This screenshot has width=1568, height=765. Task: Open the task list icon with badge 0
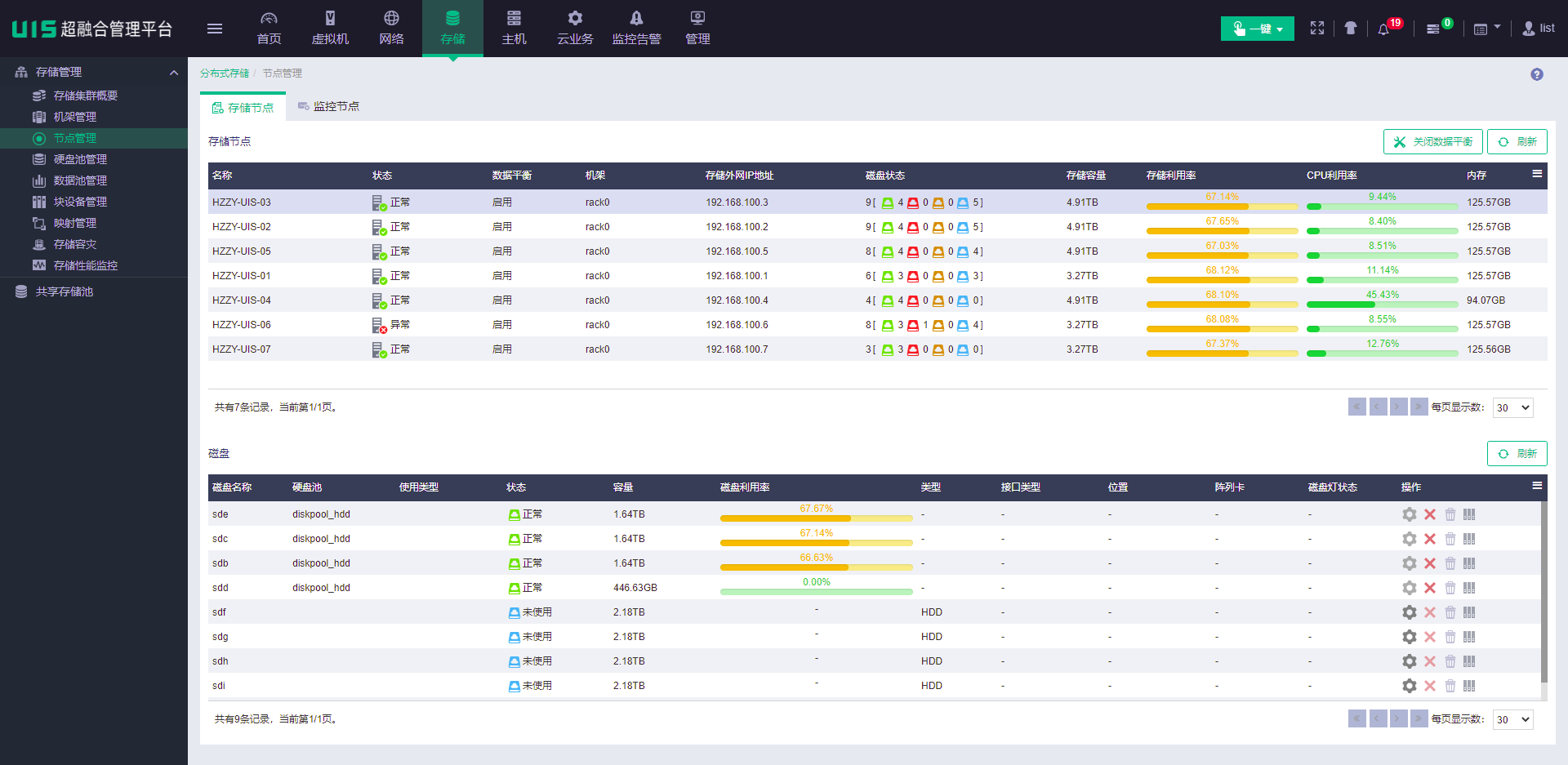tap(1433, 29)
